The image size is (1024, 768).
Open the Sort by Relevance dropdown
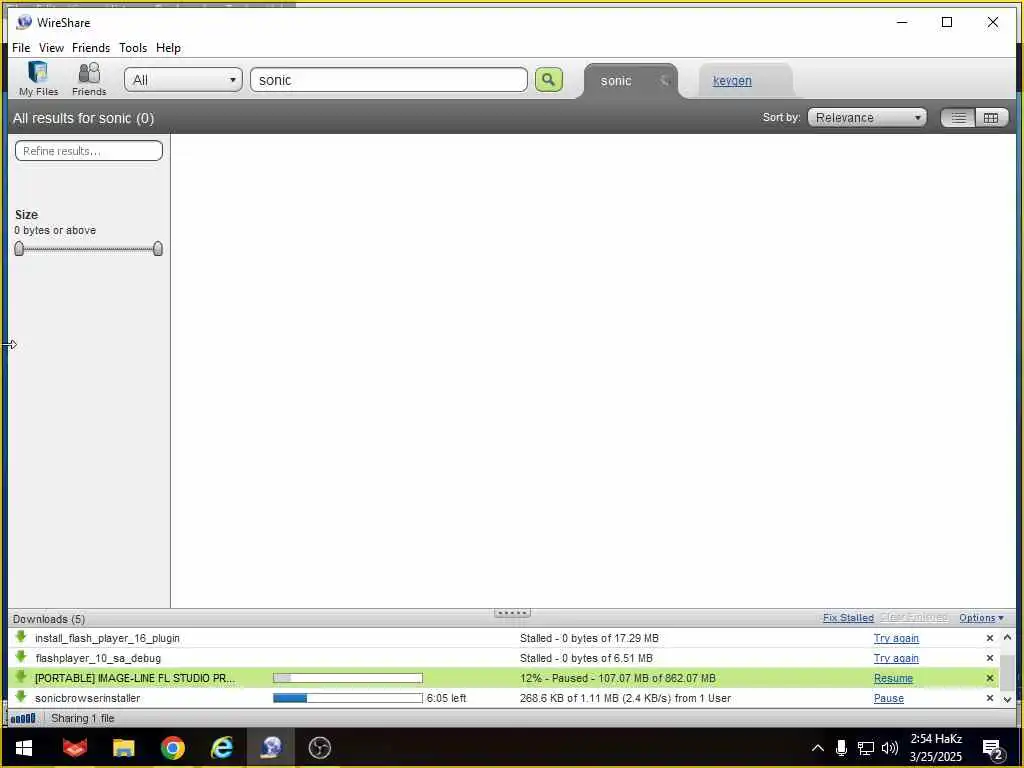pyautogui.click(x=867, y=118)
